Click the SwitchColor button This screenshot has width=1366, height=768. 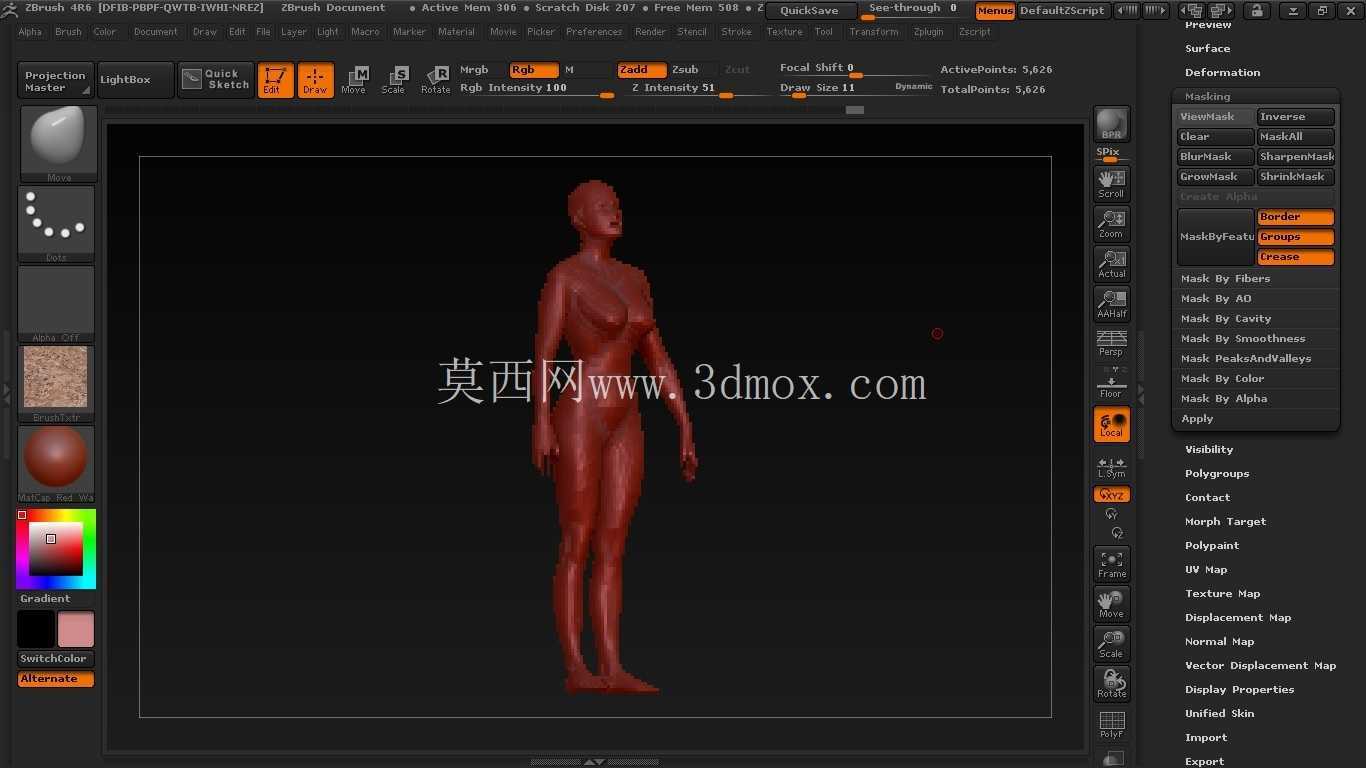tap(56, 658)
